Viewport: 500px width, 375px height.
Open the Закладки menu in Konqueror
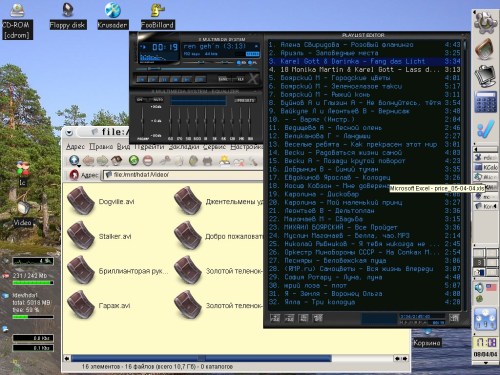184,147
